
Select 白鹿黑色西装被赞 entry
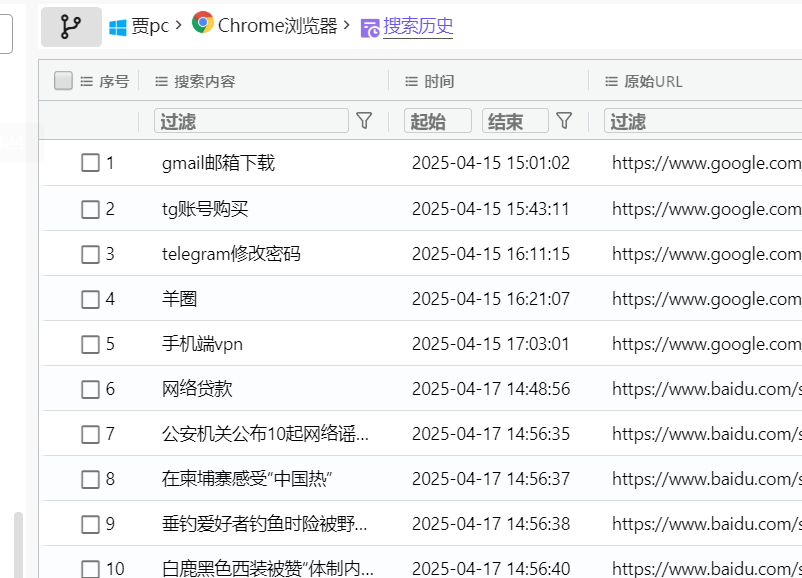268,569
